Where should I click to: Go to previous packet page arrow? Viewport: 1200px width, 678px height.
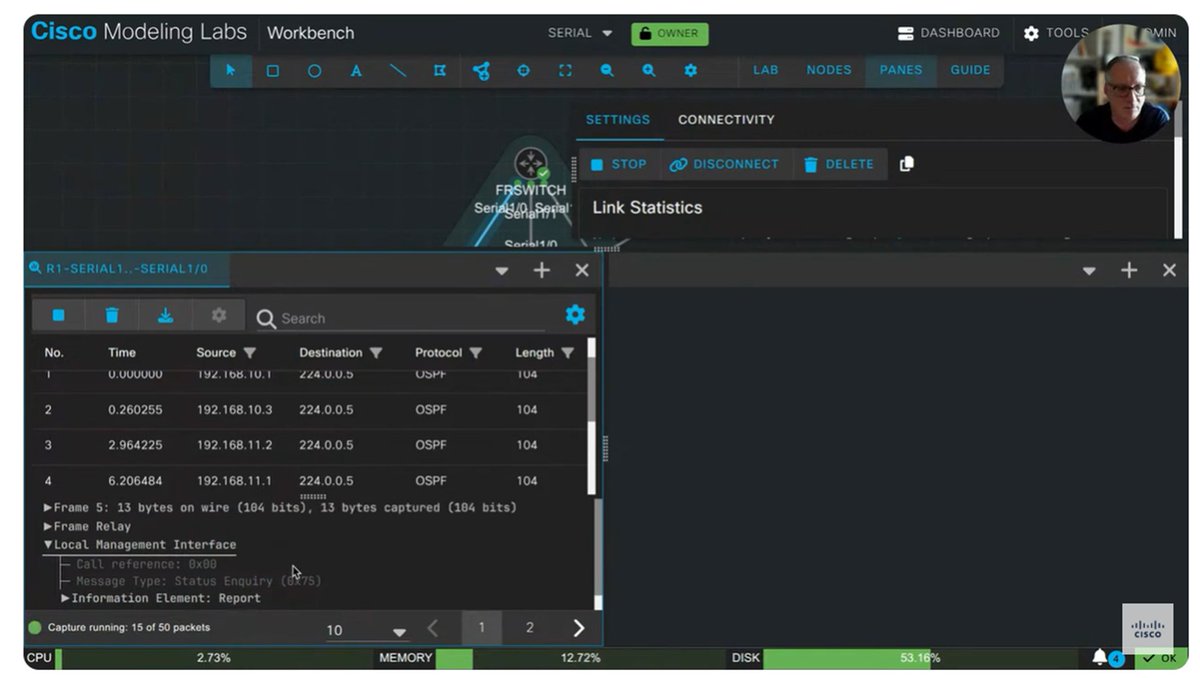point(433,628)
